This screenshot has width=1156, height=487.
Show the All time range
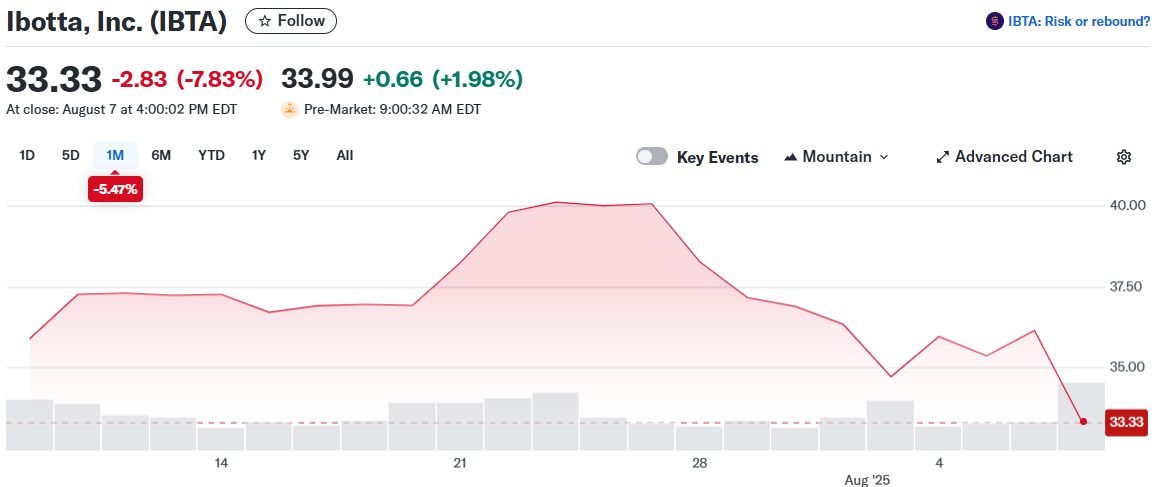(344, 155)
